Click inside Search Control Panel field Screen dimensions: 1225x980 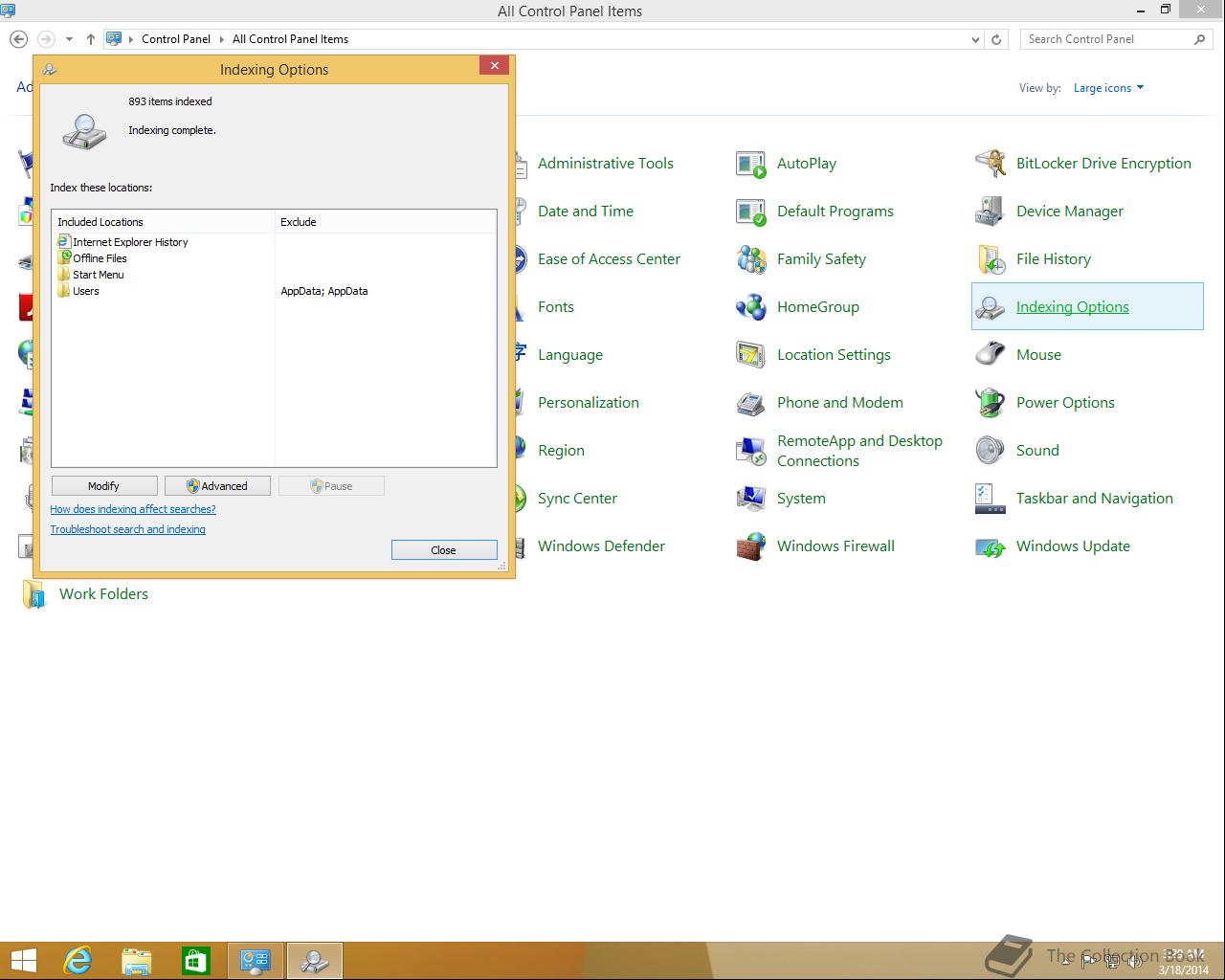pos(1105,39)
